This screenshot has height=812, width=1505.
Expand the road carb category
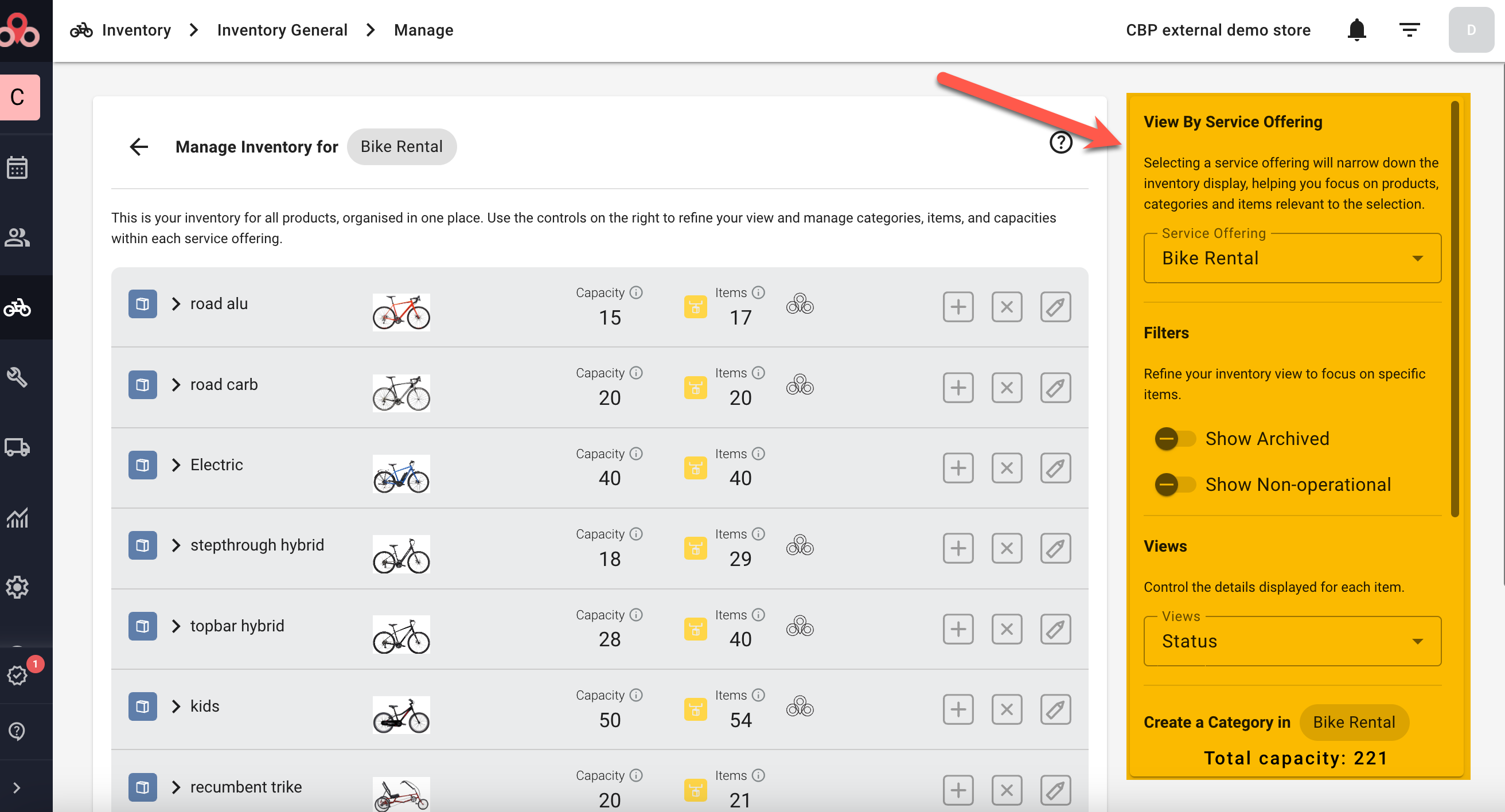coord(176,384)
